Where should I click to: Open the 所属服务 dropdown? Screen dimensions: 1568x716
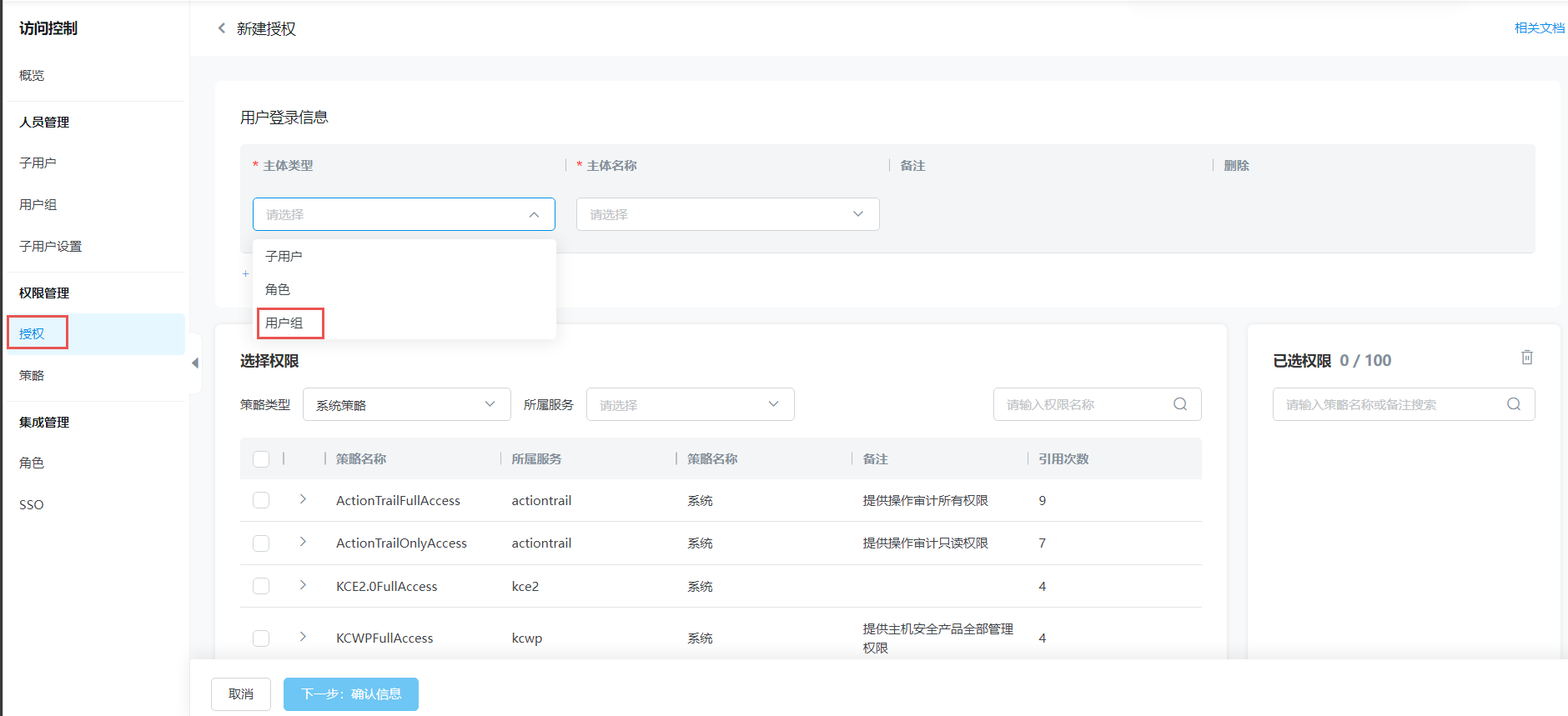pyautogui.click(x=690, y=404)
